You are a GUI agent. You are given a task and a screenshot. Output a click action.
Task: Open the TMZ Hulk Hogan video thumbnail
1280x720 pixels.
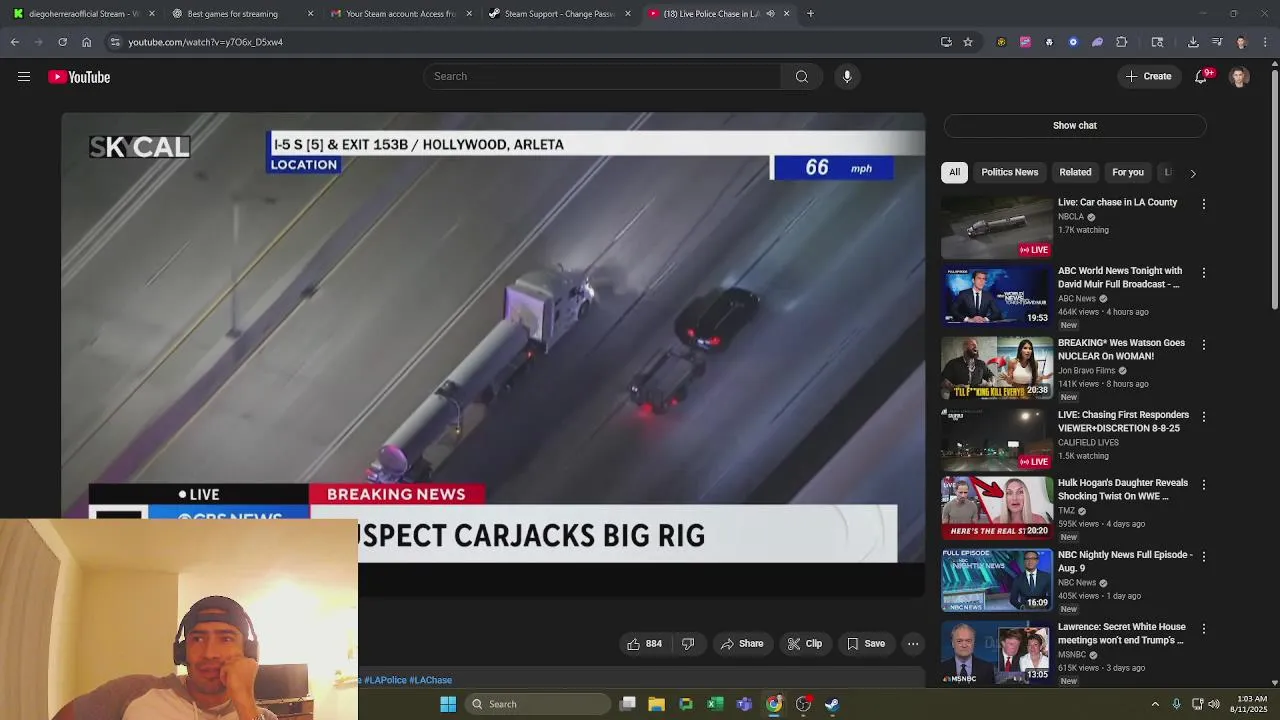(x=996, y=507)
